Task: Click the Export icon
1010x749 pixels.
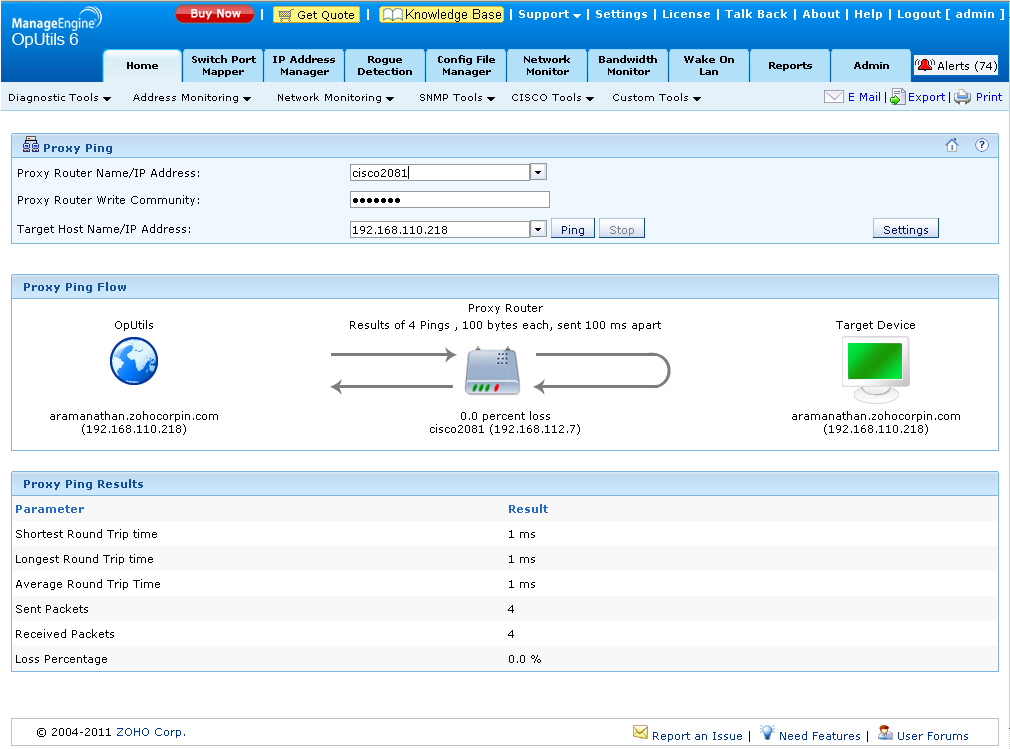Action: [897, 97]
